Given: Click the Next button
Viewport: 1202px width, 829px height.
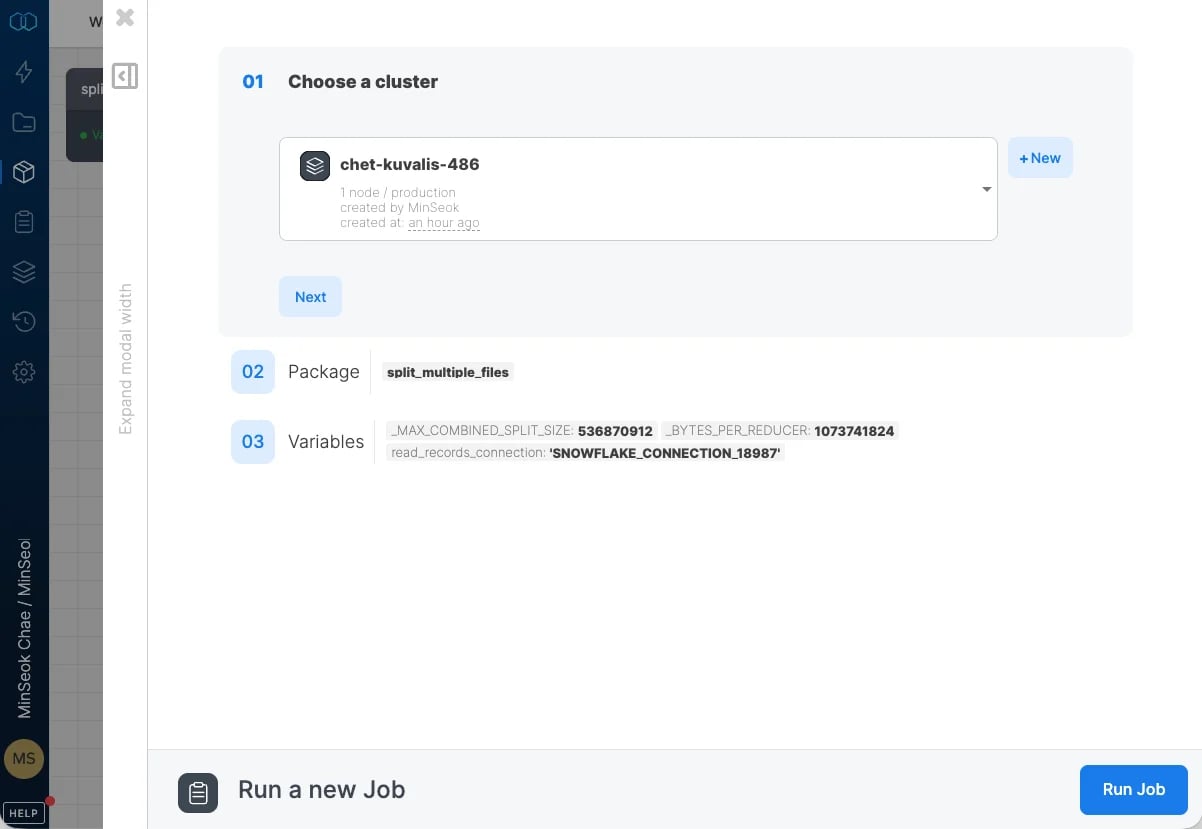Looking at the screenshot, I should pos(310,297).
